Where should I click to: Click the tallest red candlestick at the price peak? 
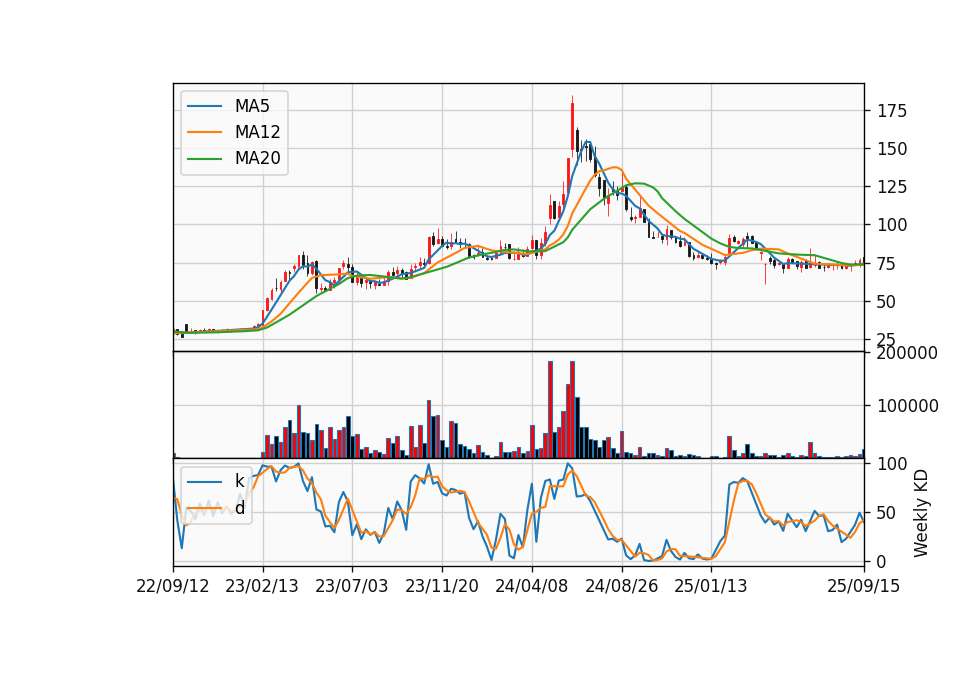(572, 126)
